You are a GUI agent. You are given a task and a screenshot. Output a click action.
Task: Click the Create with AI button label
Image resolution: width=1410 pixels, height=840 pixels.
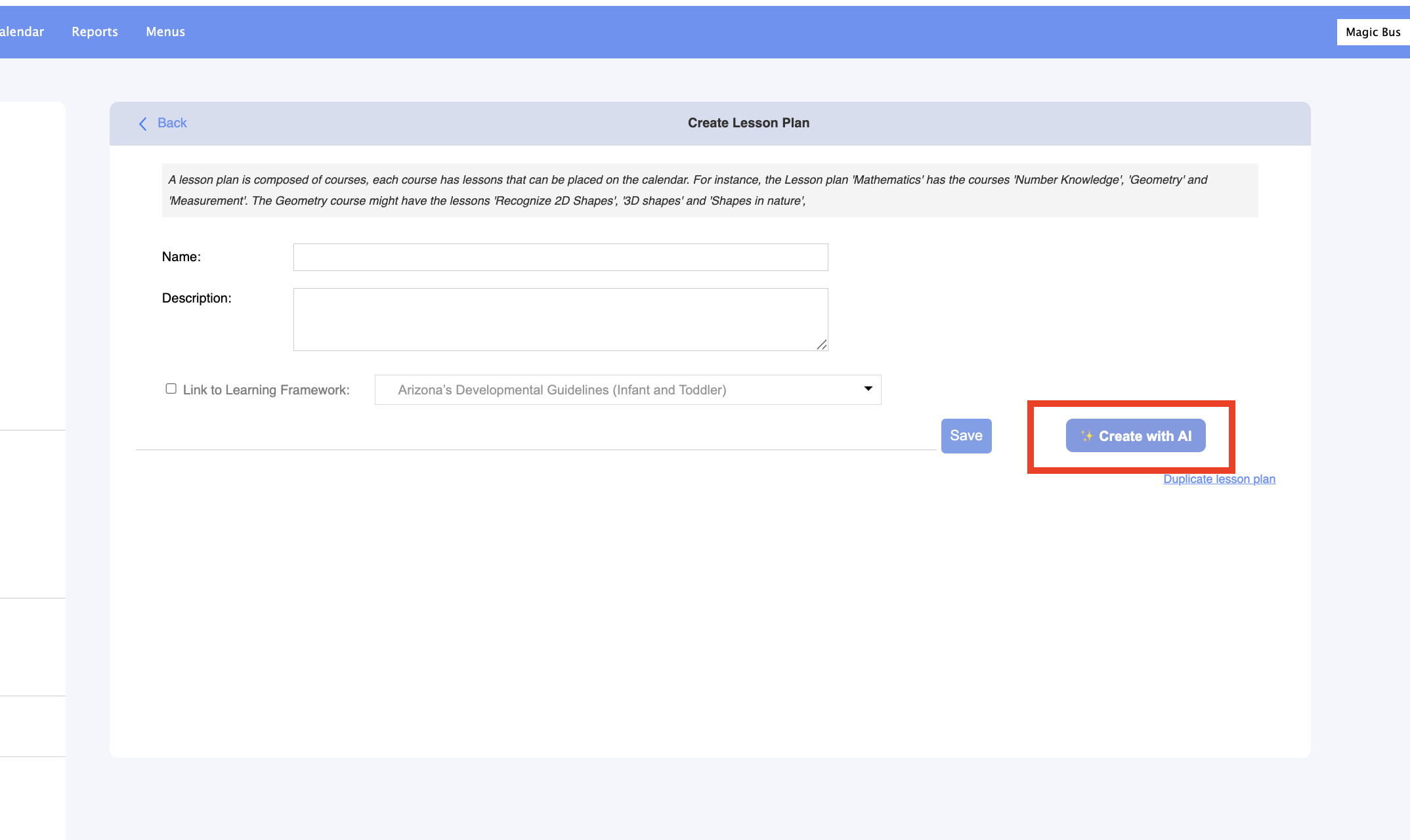(x=1145, y=436)
